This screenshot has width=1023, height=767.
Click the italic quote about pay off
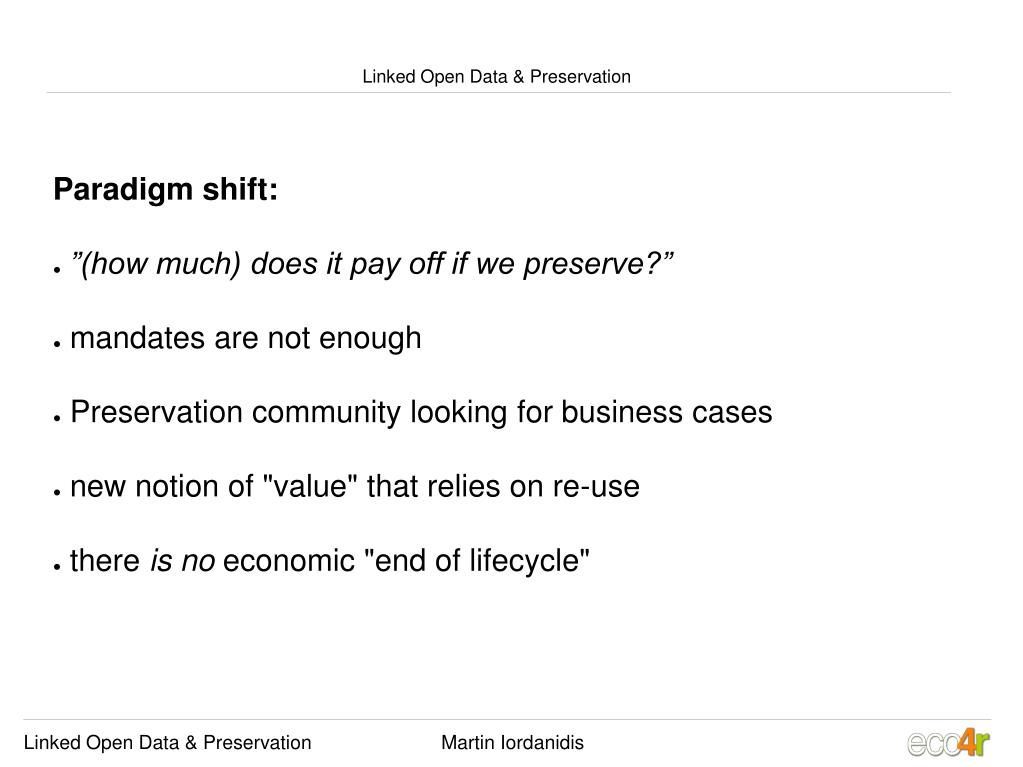click(x=372, y=264)
